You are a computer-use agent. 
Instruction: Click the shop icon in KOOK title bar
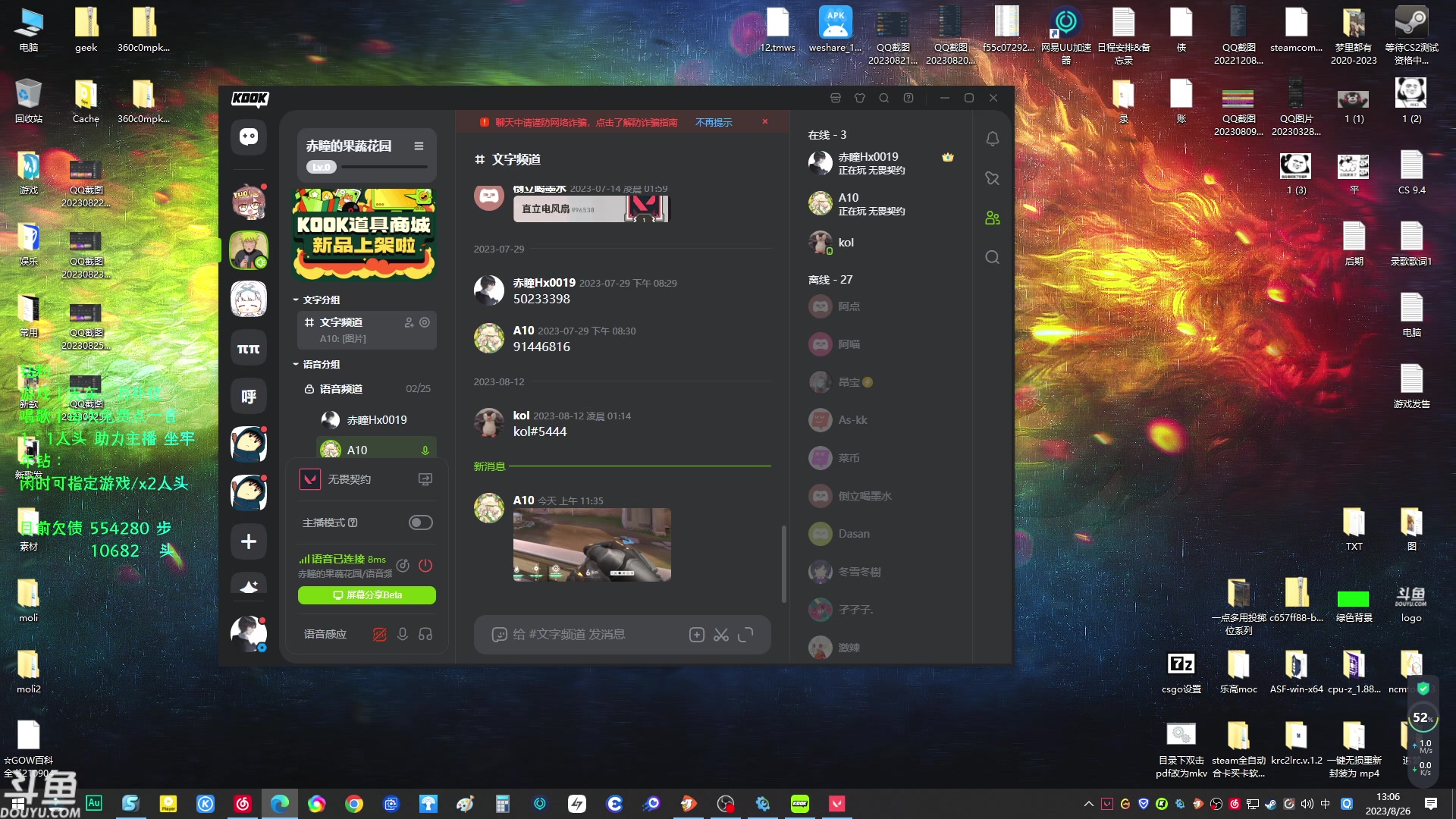pyautogui.click(x=836, y=98)
